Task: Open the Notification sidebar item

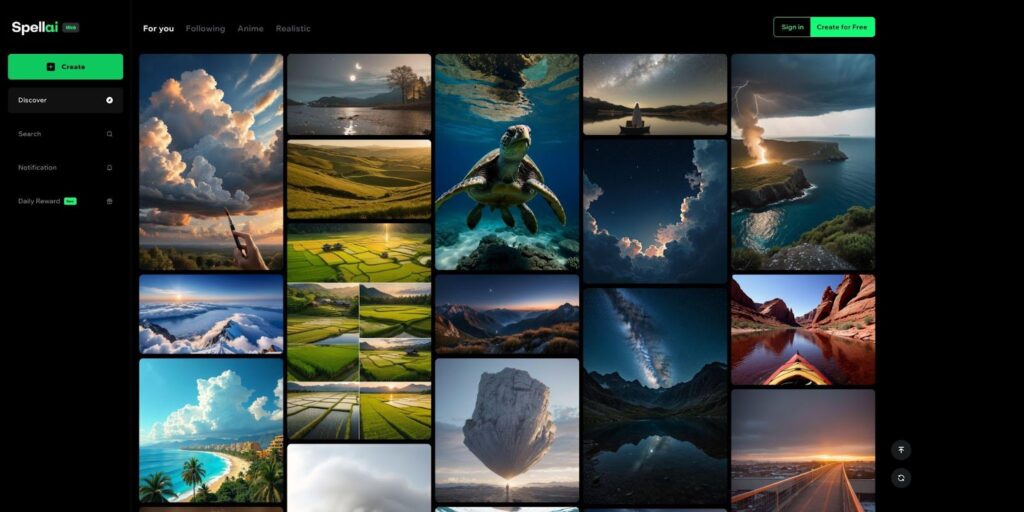Action: coord(65,168)
